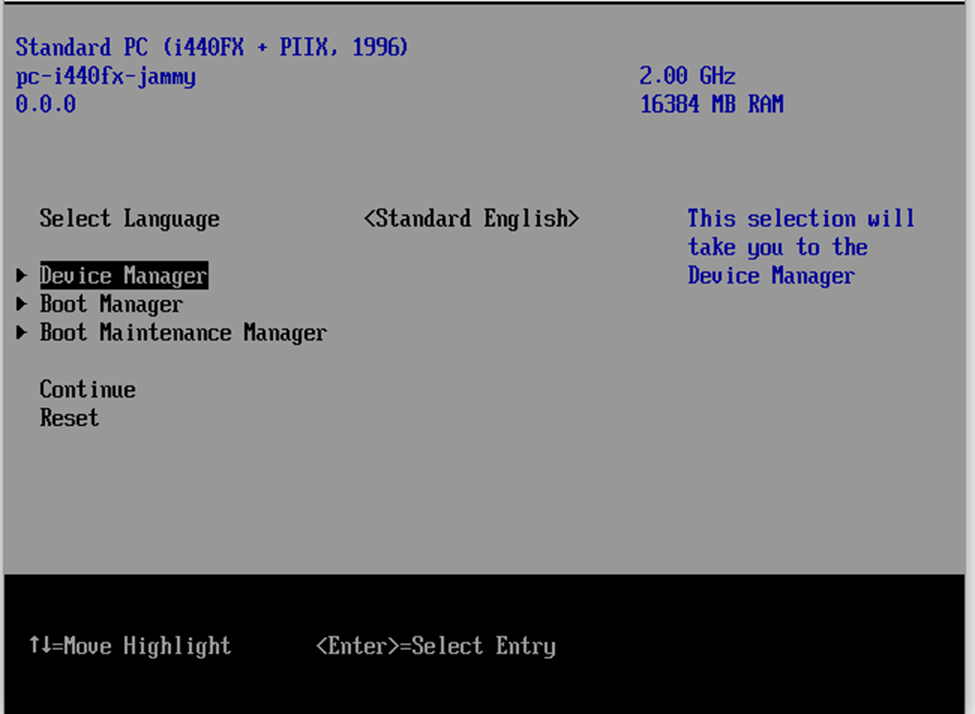This screenshot has height=714, width=975.
Task: Open the Standard English language selector
Action: (472, 218)
